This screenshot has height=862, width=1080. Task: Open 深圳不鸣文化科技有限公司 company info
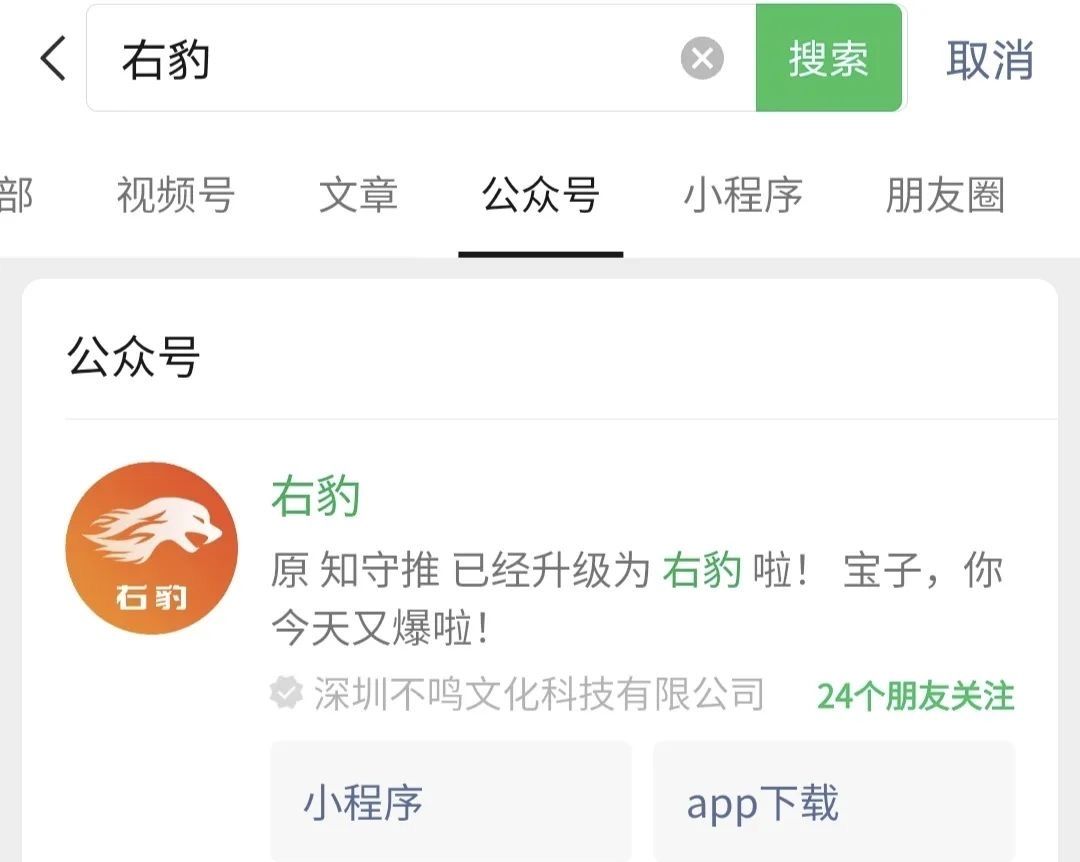tap(539, 694)
